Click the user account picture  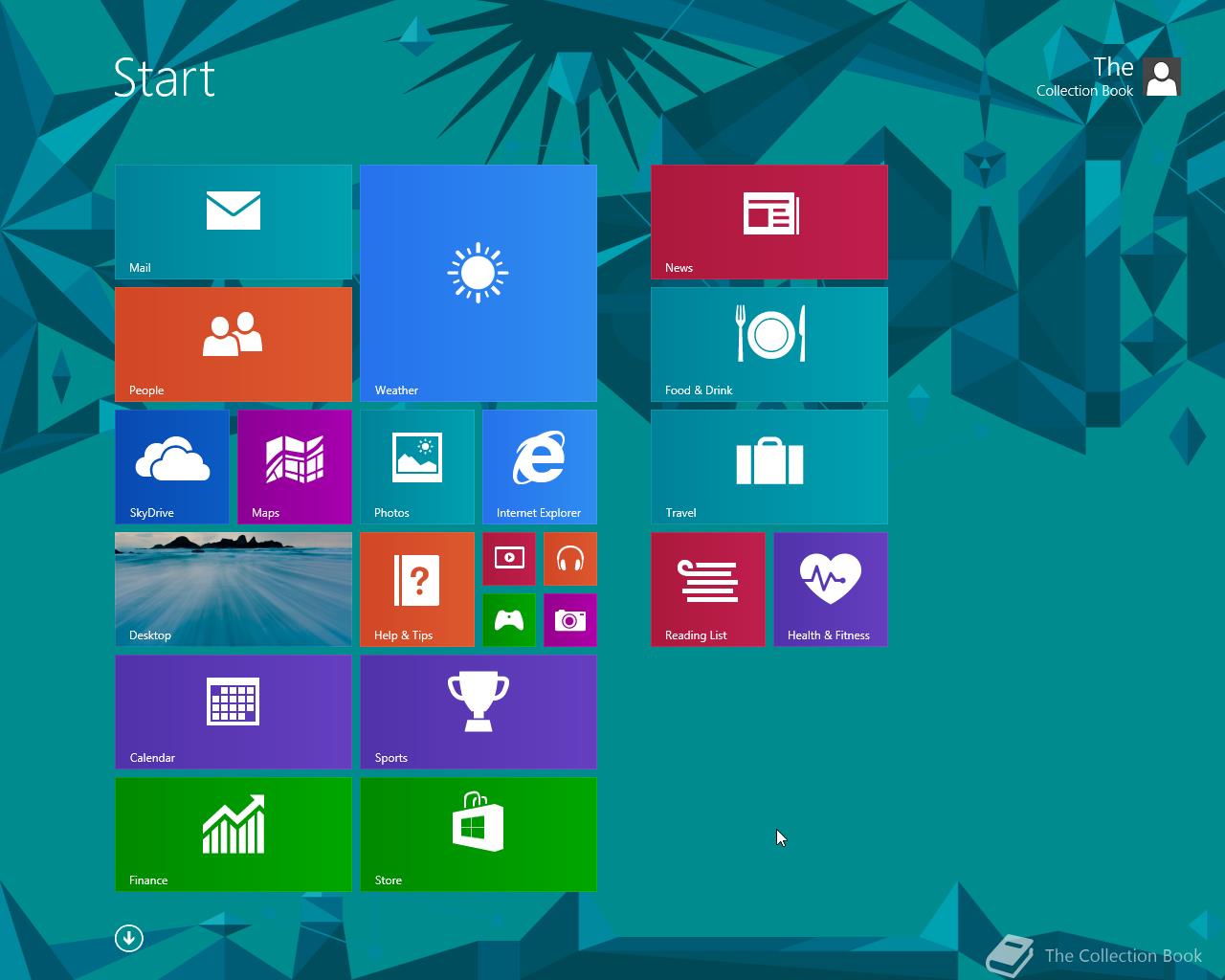[1162, 77]
